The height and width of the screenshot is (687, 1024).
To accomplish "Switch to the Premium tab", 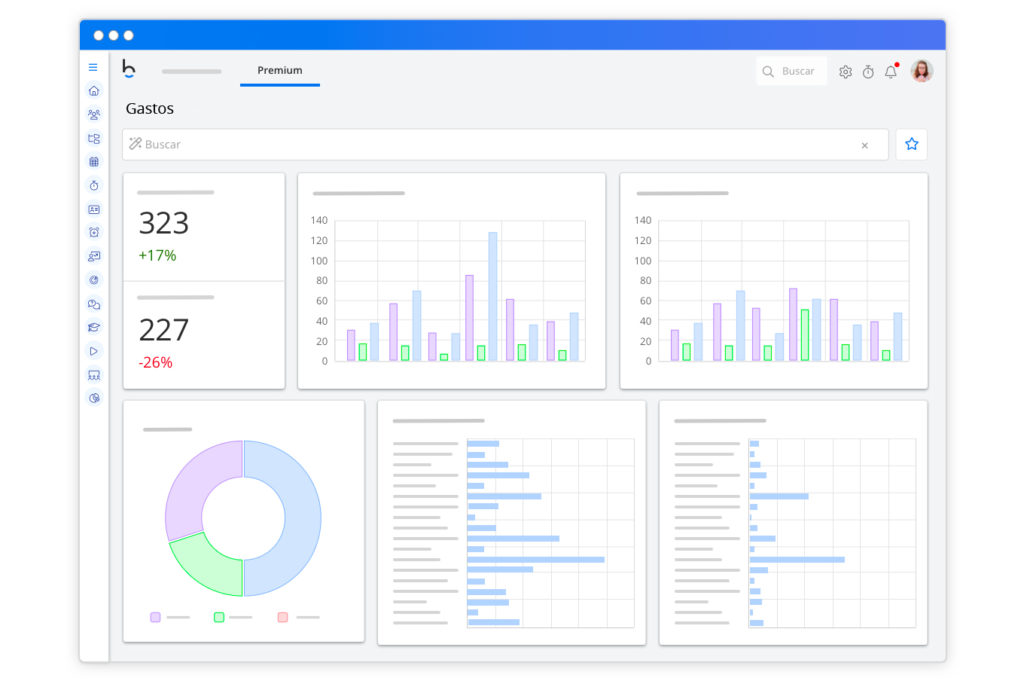I will [x=280, y=71].
